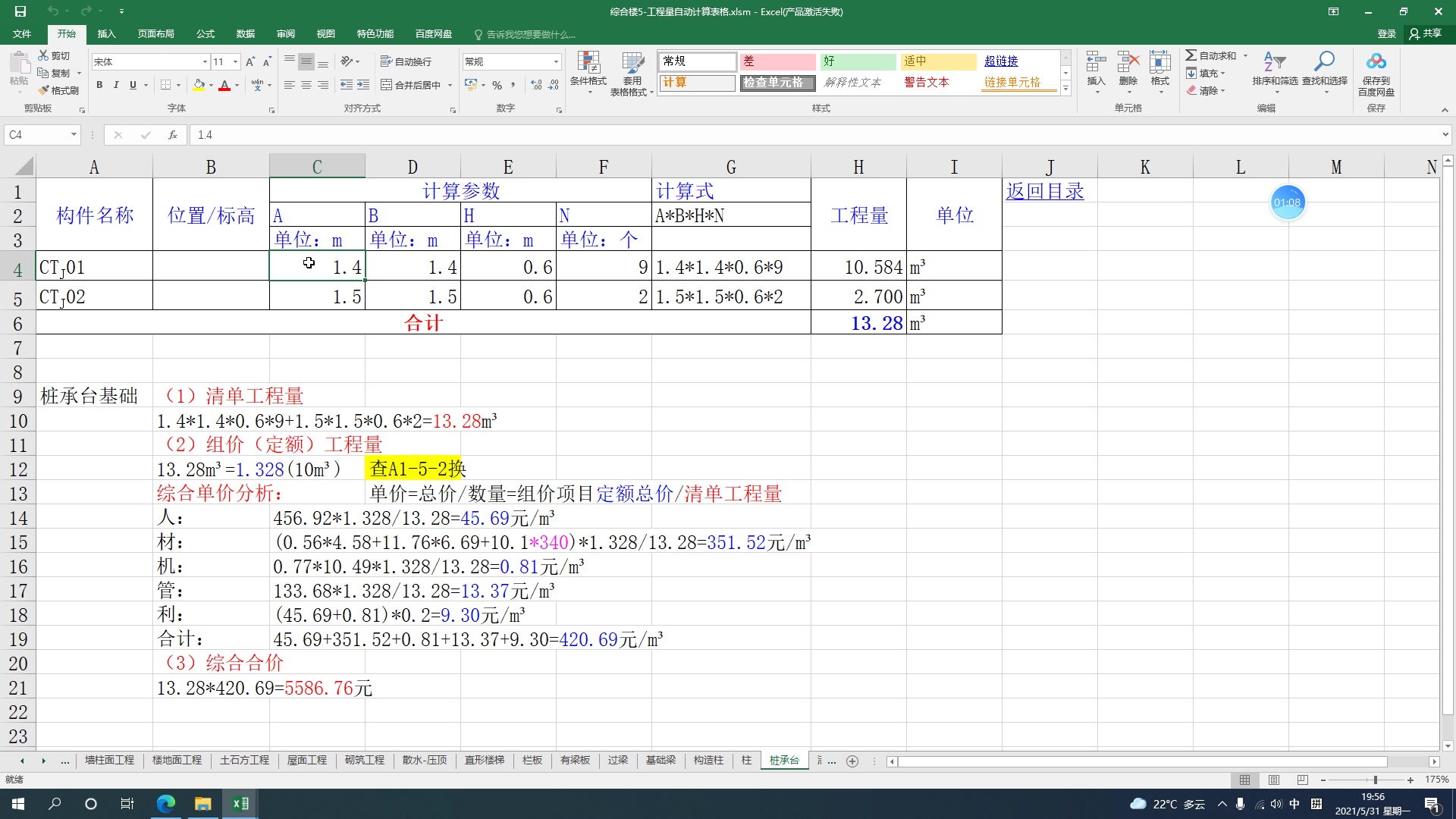Open the font name 宋体 dropdown
This screenshot has height=819, width=1456.
click(205, 61)
